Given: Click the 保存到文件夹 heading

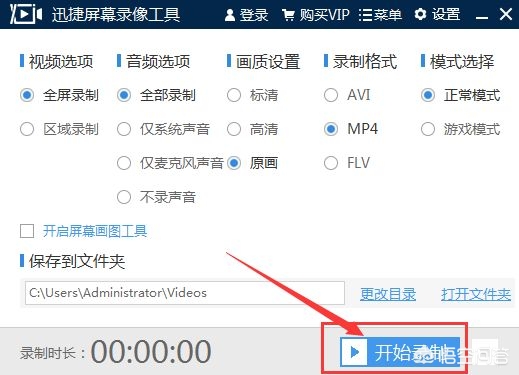Looking at the screenshot, I should click(x=77, y=261).
